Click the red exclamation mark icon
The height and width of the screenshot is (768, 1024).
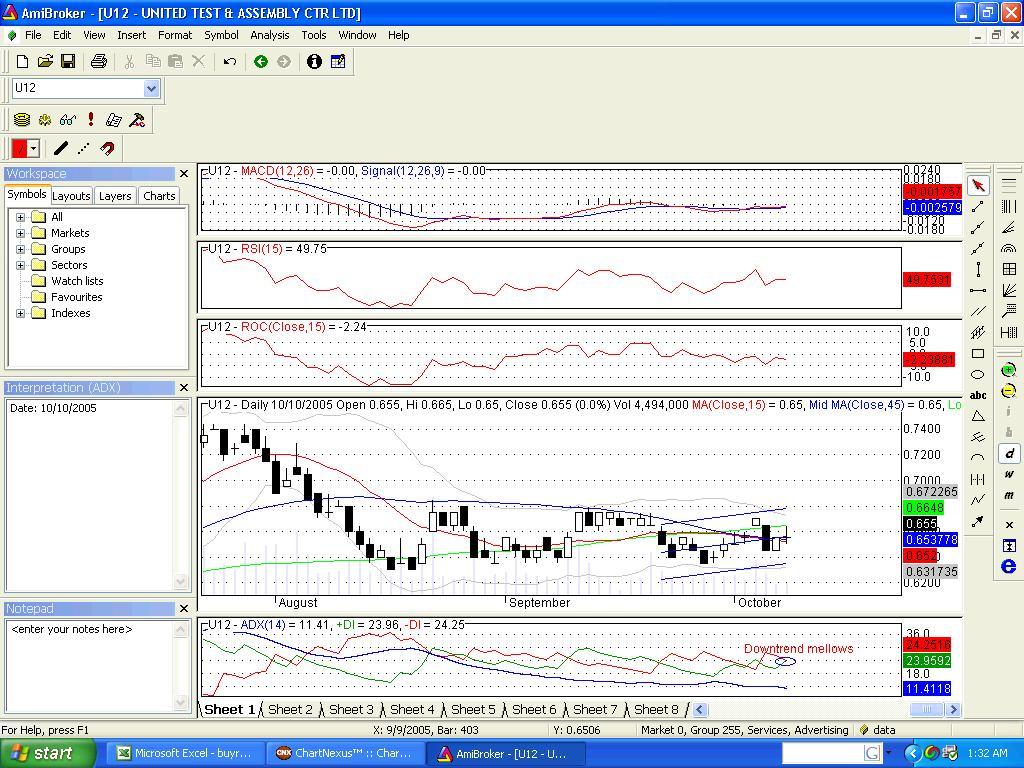91,120
